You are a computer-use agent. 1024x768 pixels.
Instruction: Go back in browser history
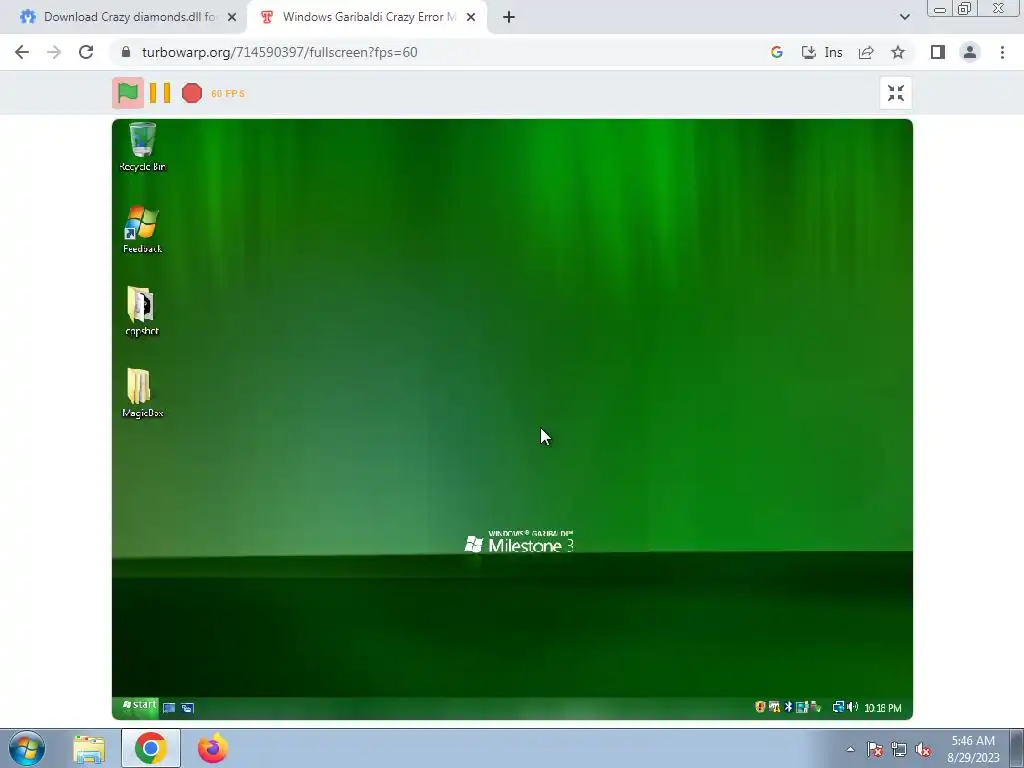tap(22, 52)
